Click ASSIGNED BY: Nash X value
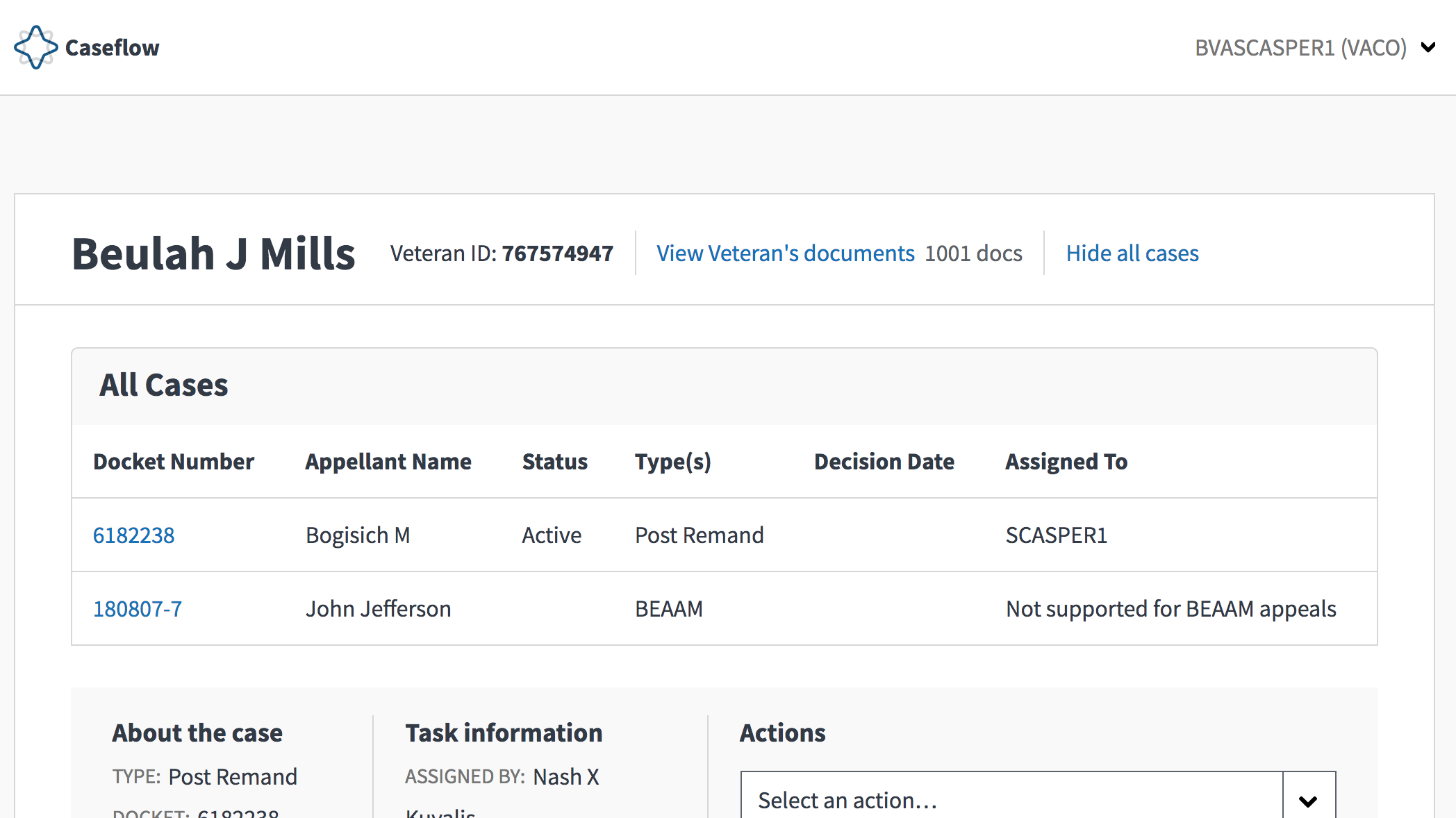1456x818 pixels. 566,776
